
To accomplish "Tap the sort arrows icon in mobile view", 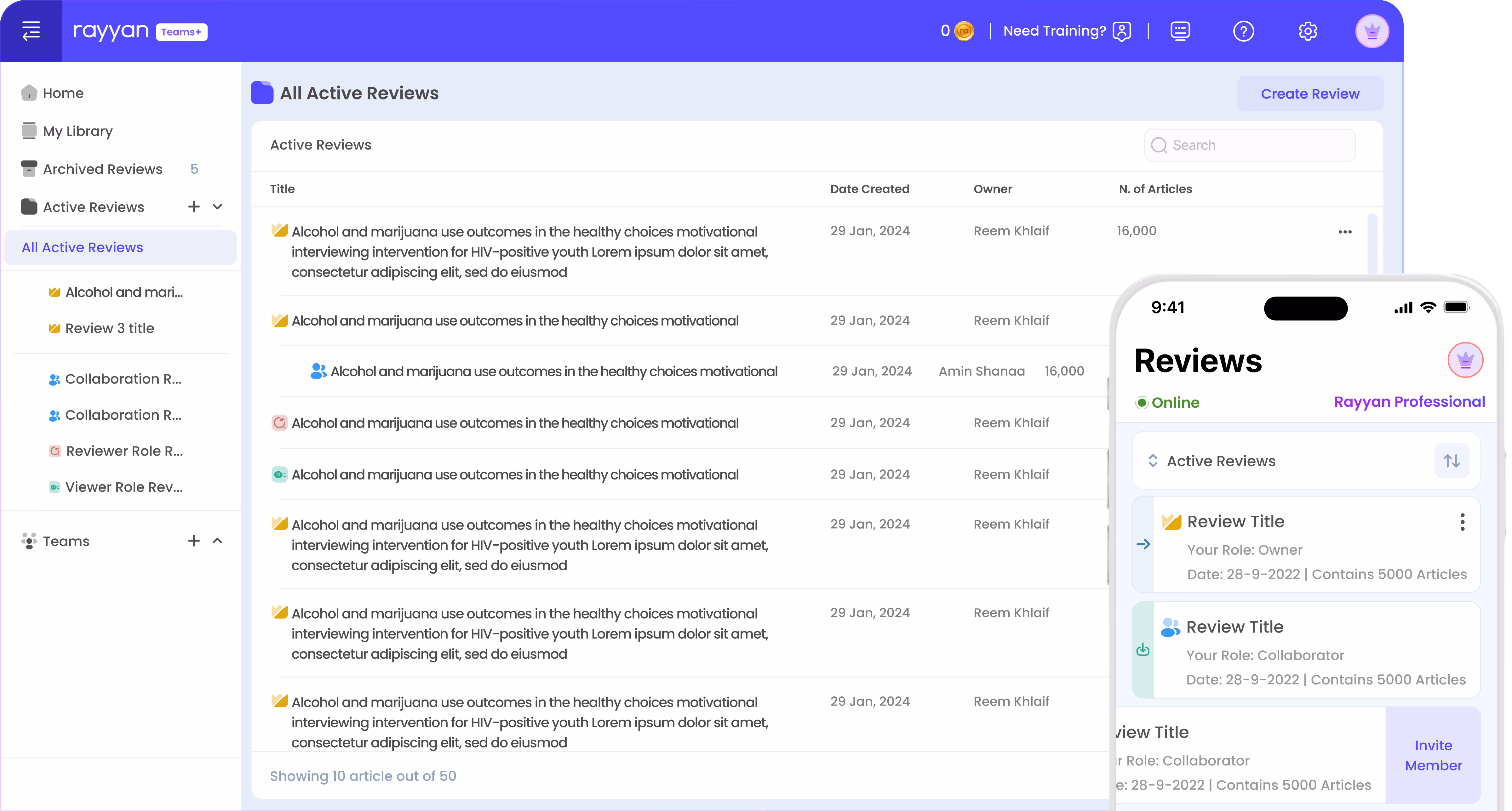I will 1452,461.
